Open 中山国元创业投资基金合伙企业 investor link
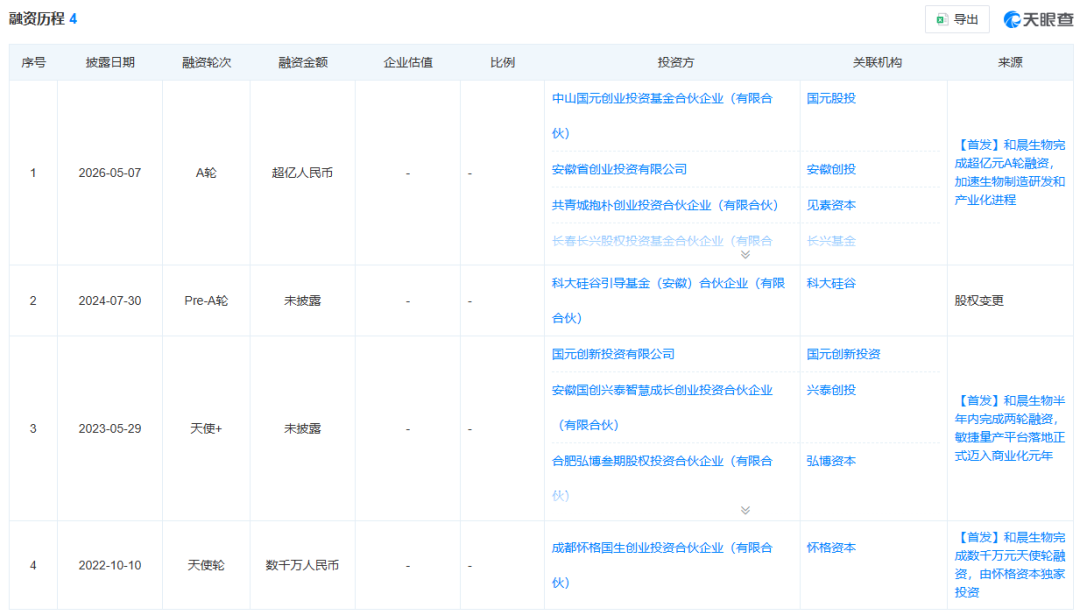 (662, 116)
